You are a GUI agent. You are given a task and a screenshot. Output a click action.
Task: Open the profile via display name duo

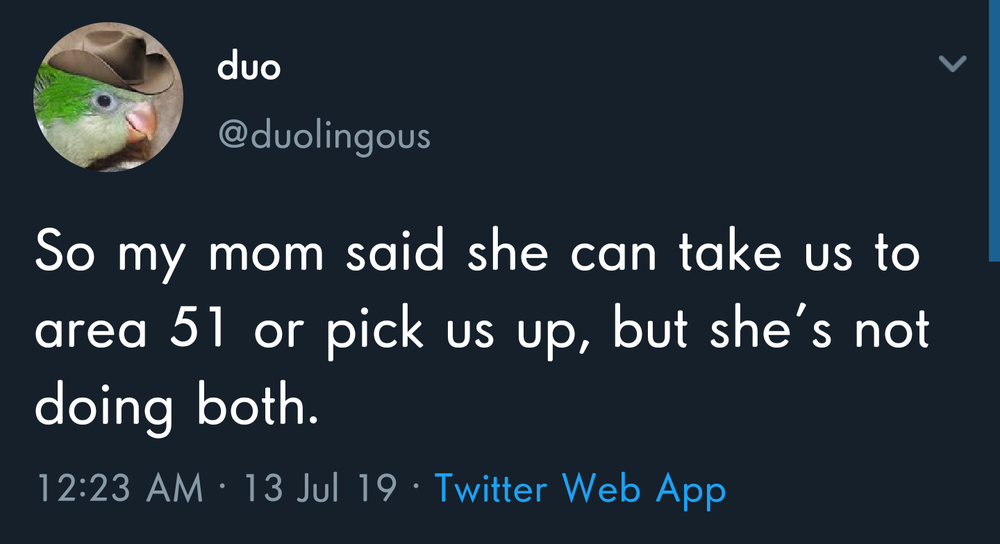248,66
